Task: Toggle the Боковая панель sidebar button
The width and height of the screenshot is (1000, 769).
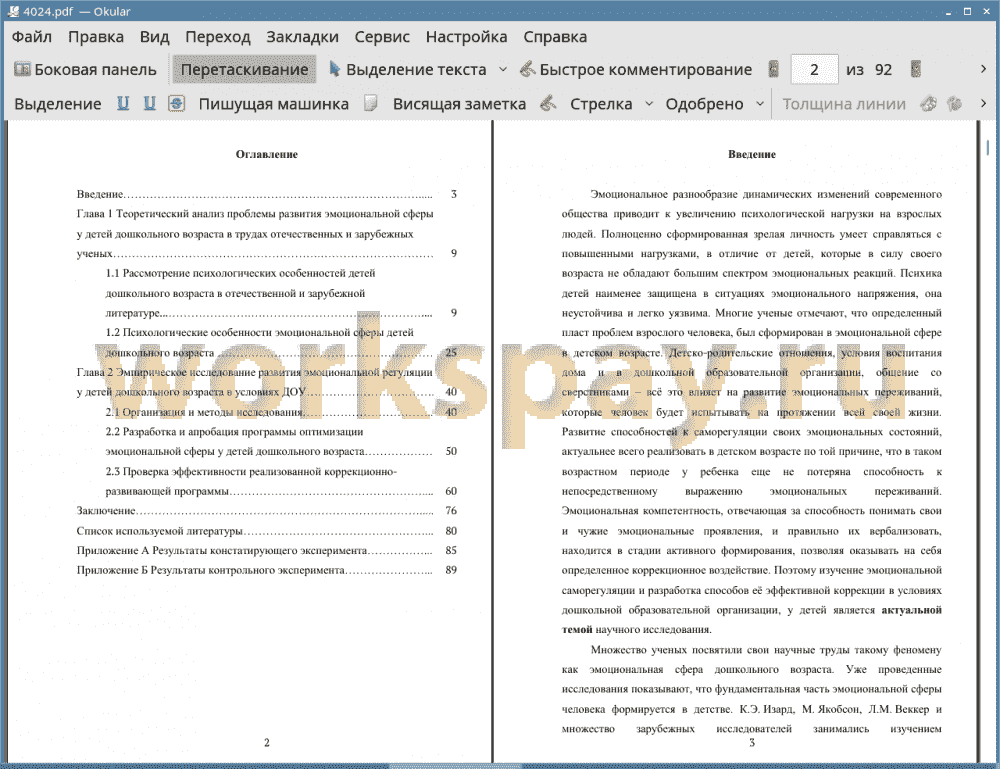Action: pyautogui.click(x=85, y=70)
